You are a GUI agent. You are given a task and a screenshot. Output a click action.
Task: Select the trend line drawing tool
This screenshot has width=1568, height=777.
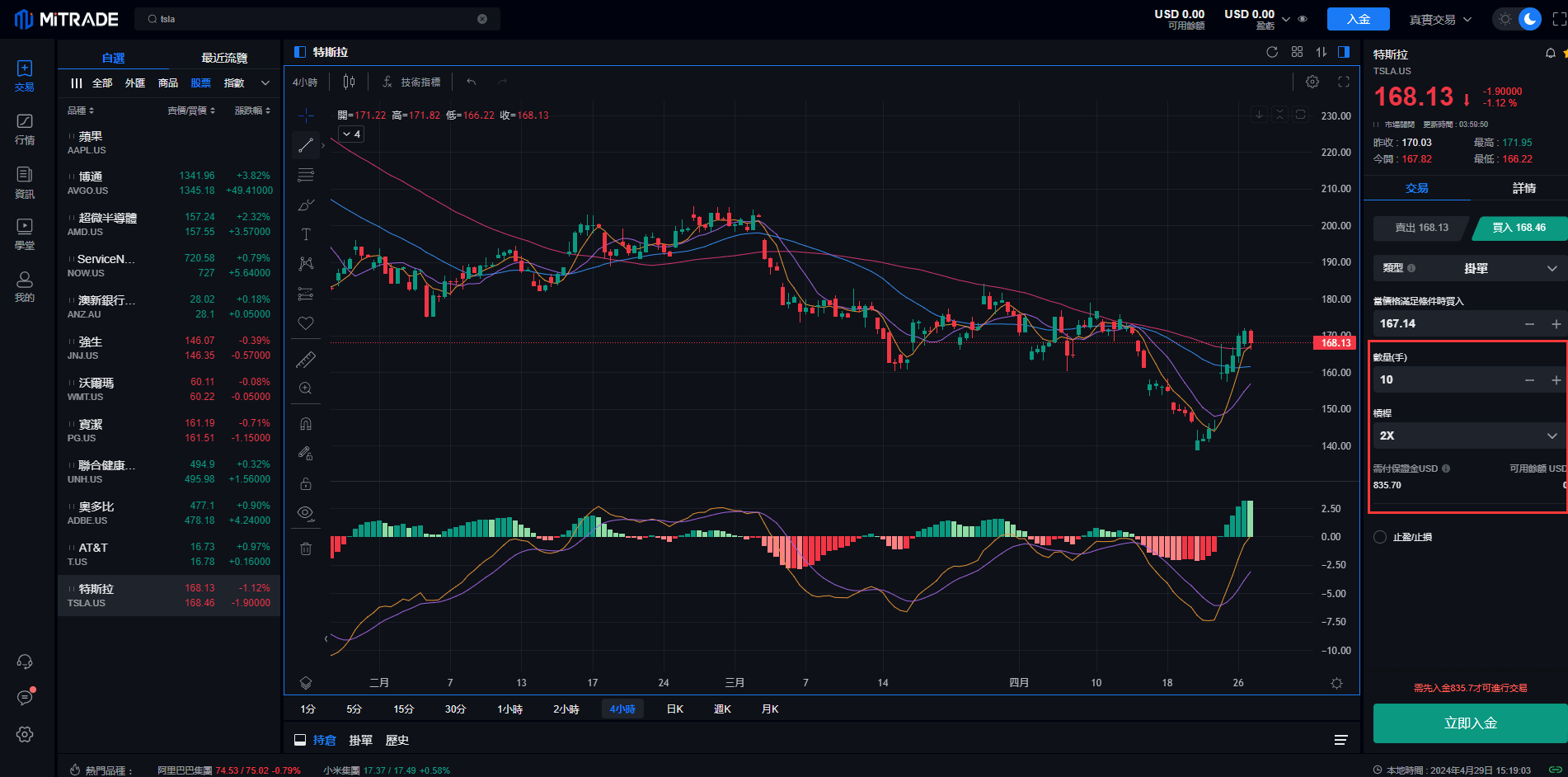(306, 145)
